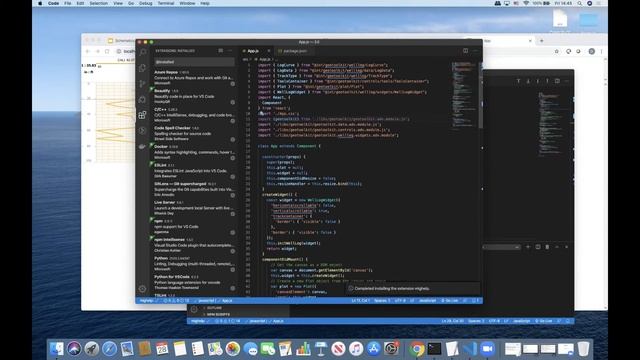Open the Selection menu
The height and width of the screenshot is (360, 640).
98,3
